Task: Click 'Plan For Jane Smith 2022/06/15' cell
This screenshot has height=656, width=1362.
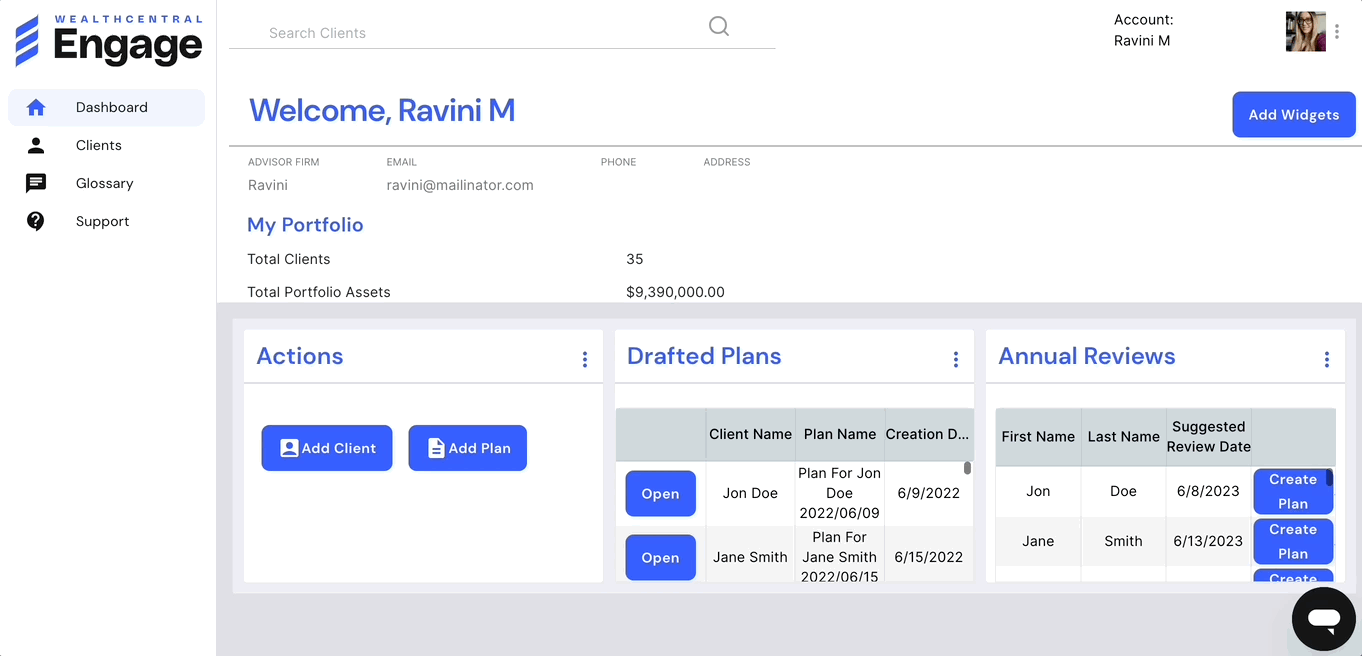Action: tap(840, 557)
